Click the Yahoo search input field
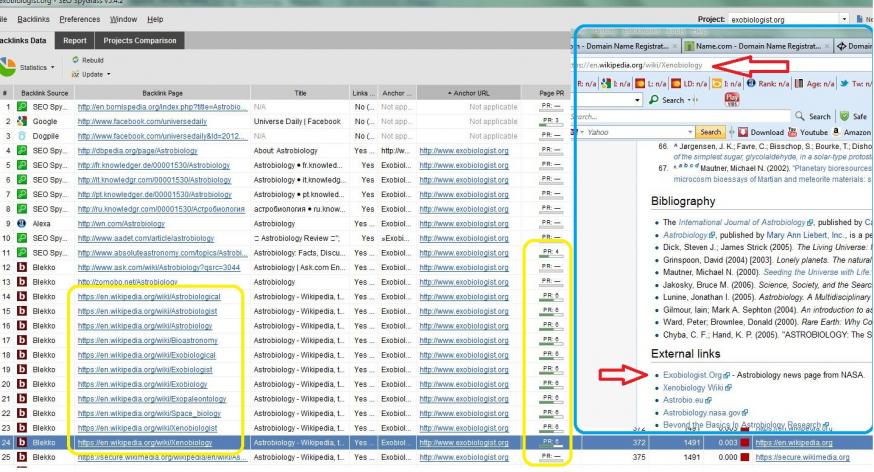 [x=637, y=132]
